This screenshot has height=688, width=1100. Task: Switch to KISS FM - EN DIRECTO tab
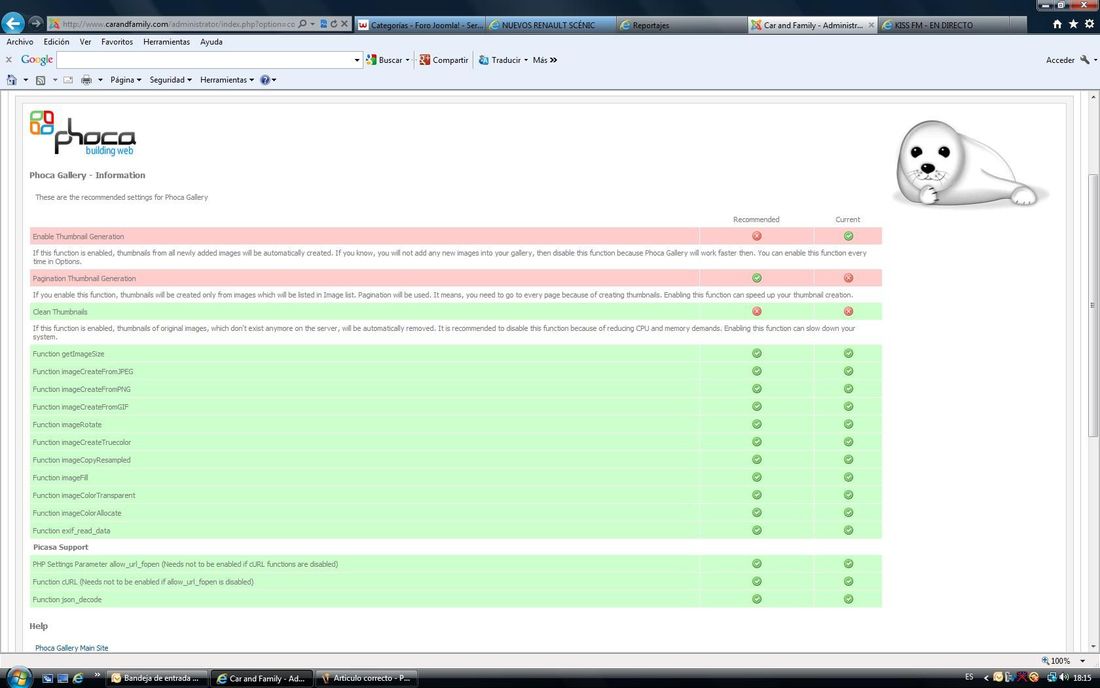[943, 25]
